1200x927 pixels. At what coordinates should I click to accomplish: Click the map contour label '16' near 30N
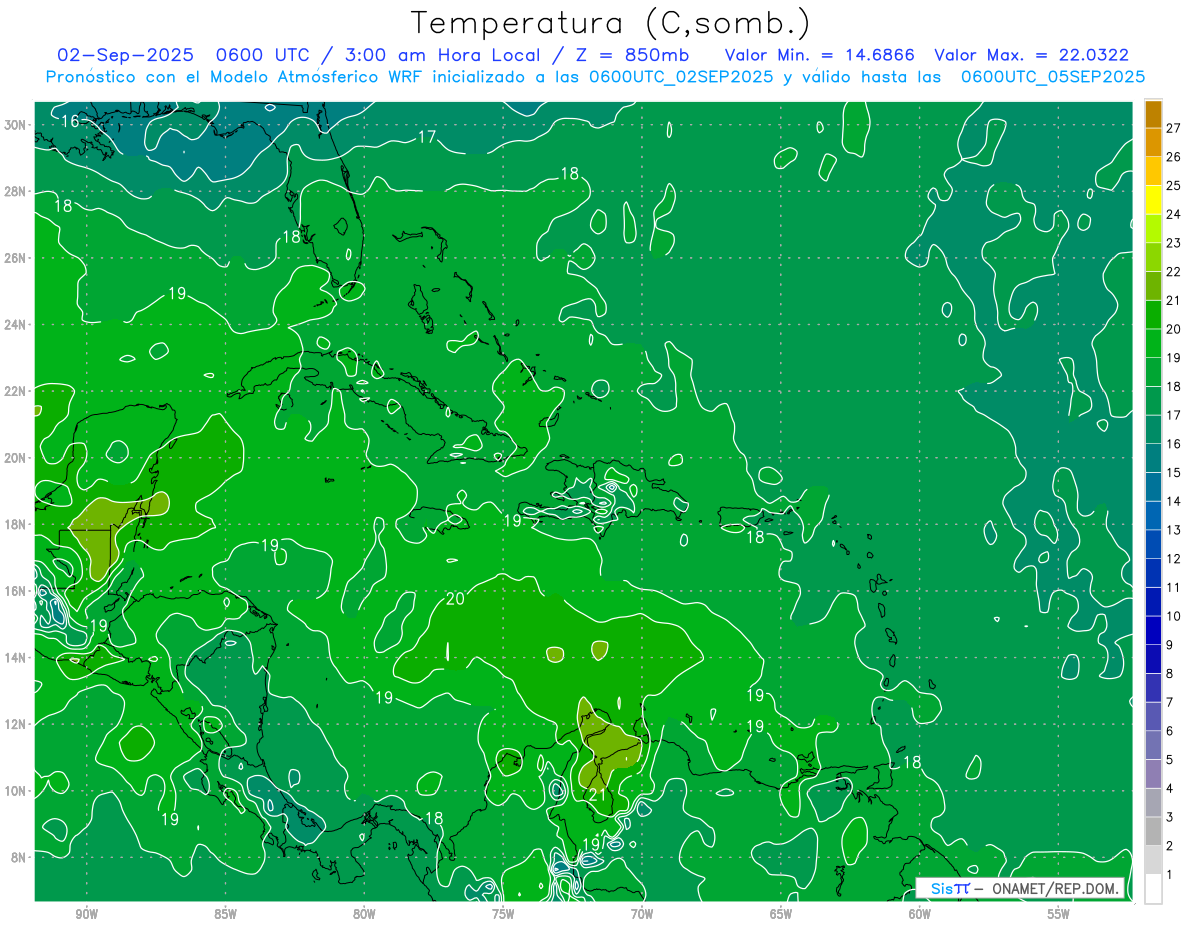coord(70,121)
